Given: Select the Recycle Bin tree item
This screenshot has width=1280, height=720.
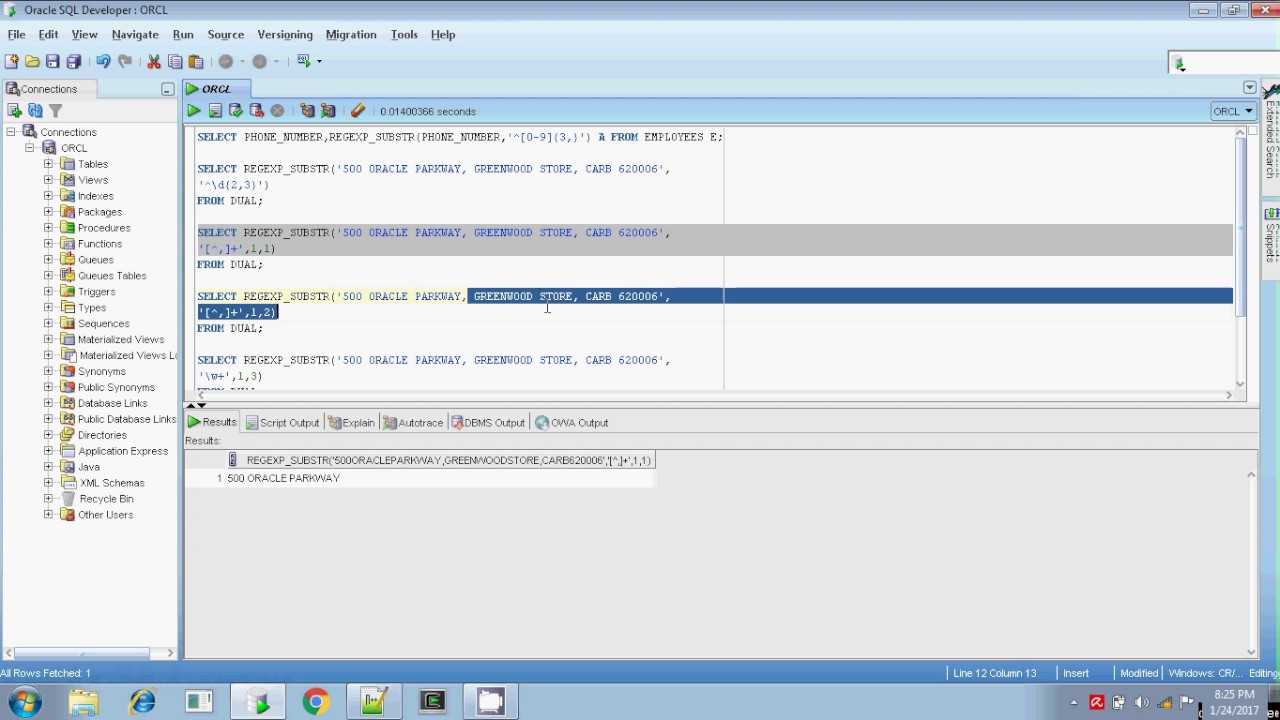Looking at the screenshot, I should click(106, 499).
